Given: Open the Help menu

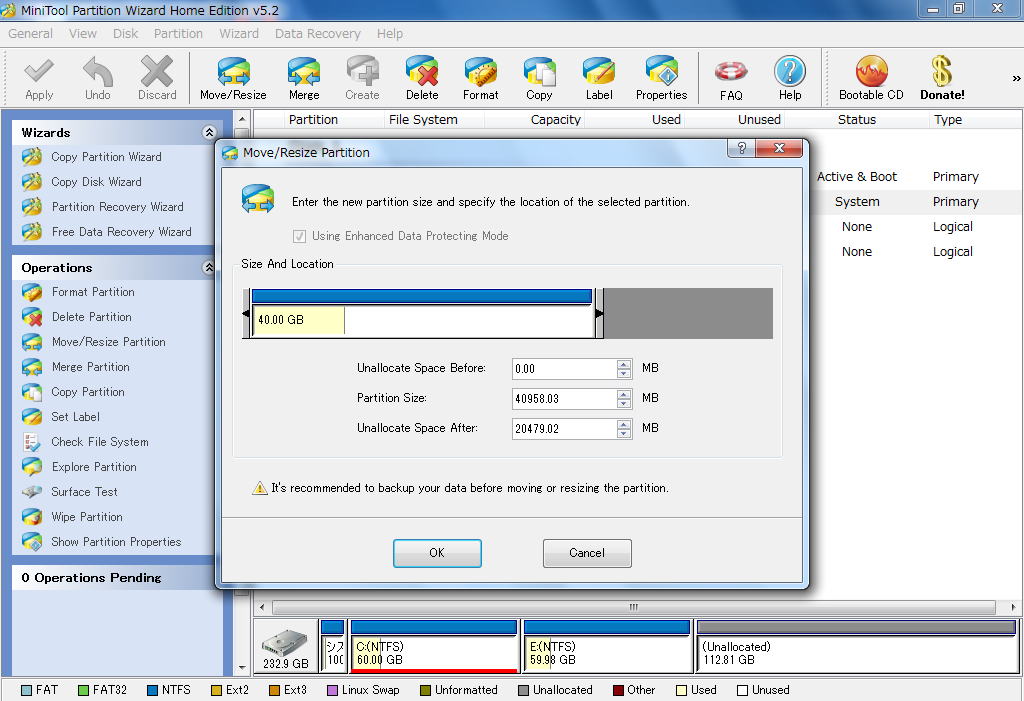Looking at the screenshot, I should 390,33.
